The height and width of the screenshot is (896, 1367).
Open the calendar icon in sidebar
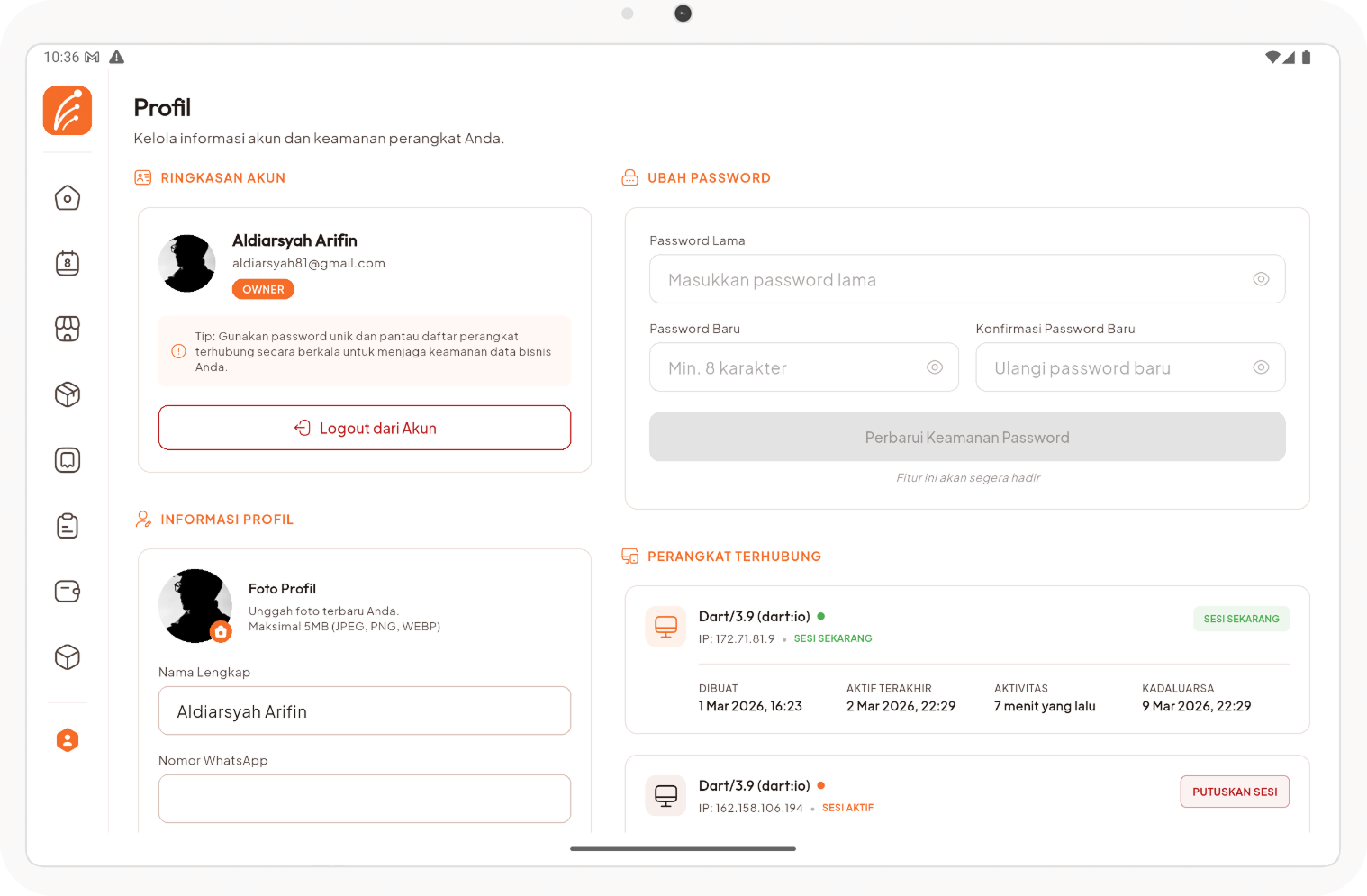coord(68,264)
